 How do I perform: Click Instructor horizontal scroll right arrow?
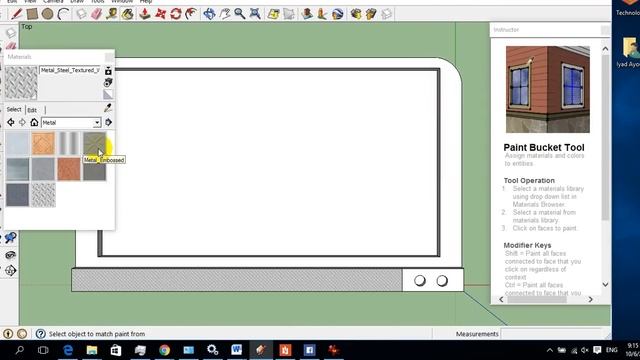point(591,299)
